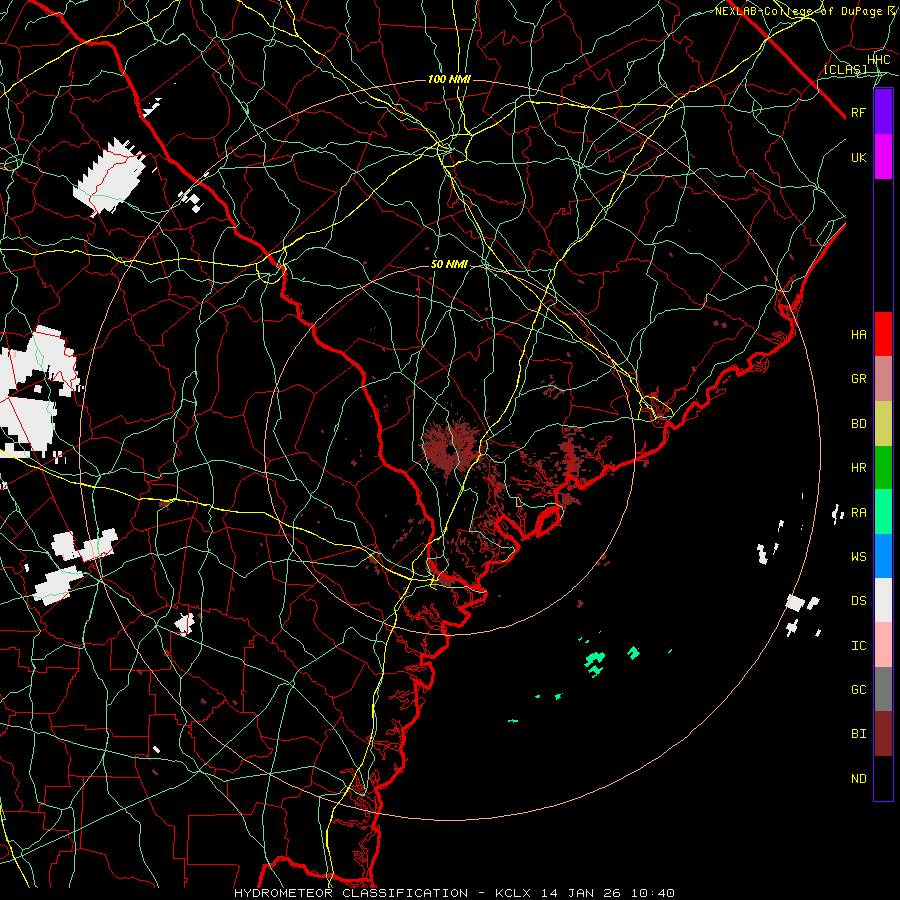The width and height of the screenshot is (900, 900).
Task: Click HYDROMETEOR CLASSIFICATION title text
Action: [351, 893]
